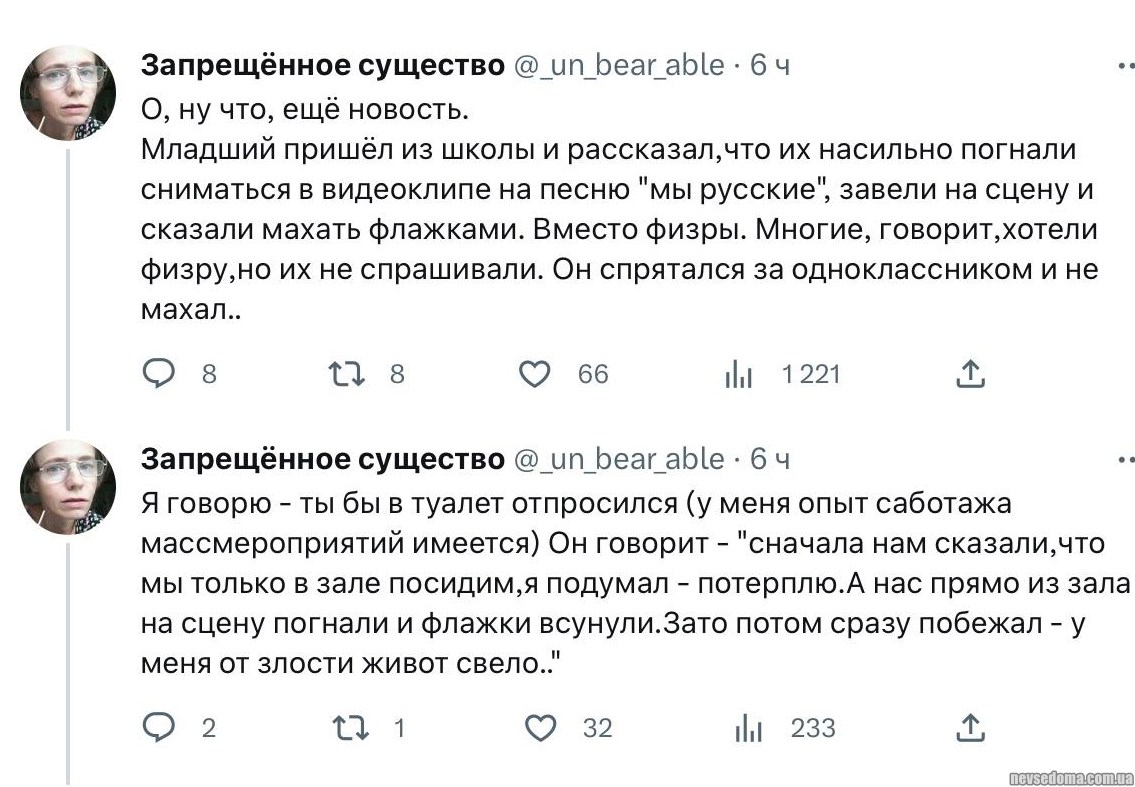
Task: Open profile avatar on the first tweet
Action: click(x=68, y=92)
